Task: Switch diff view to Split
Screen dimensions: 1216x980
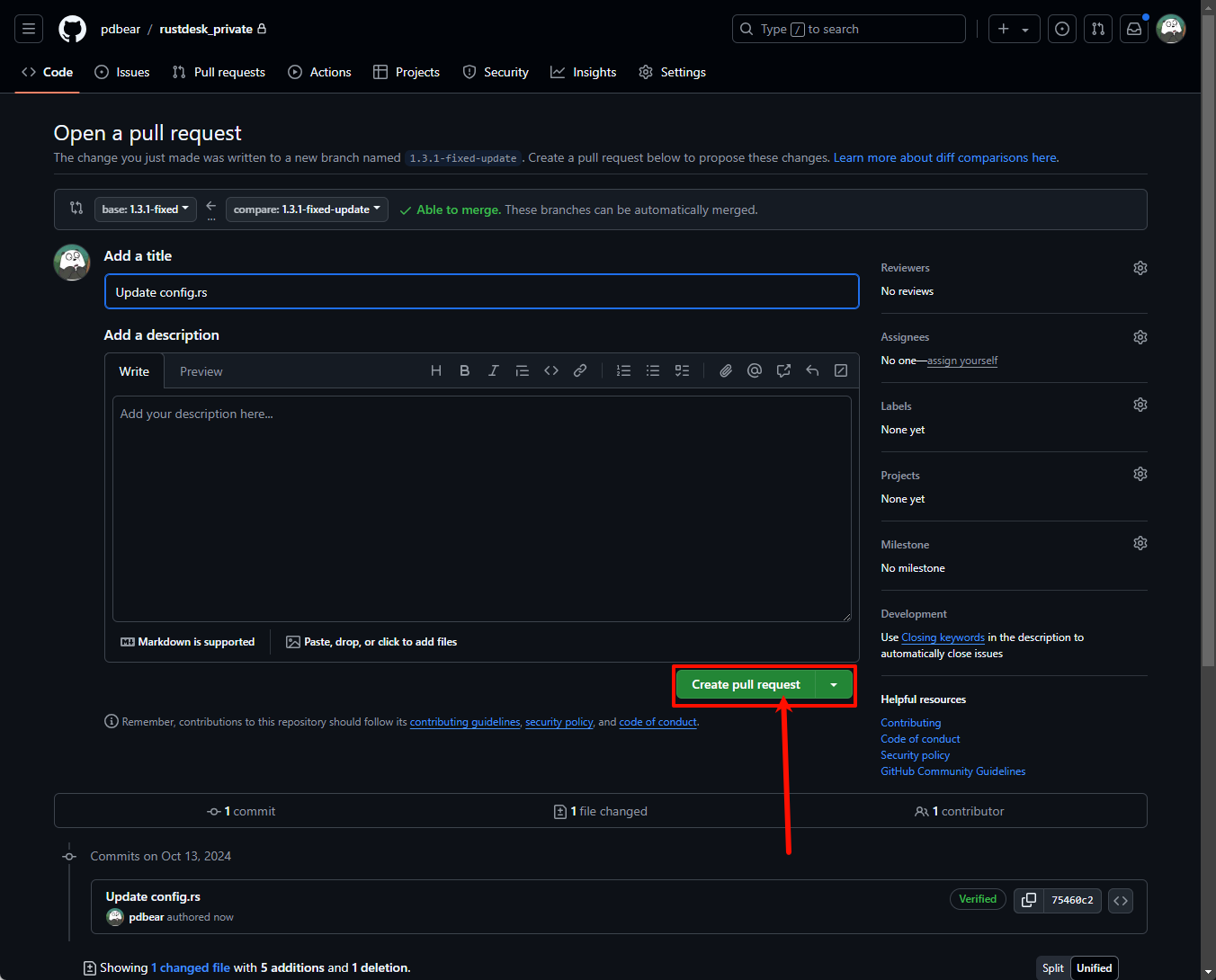Action: tap(1053, 968)
